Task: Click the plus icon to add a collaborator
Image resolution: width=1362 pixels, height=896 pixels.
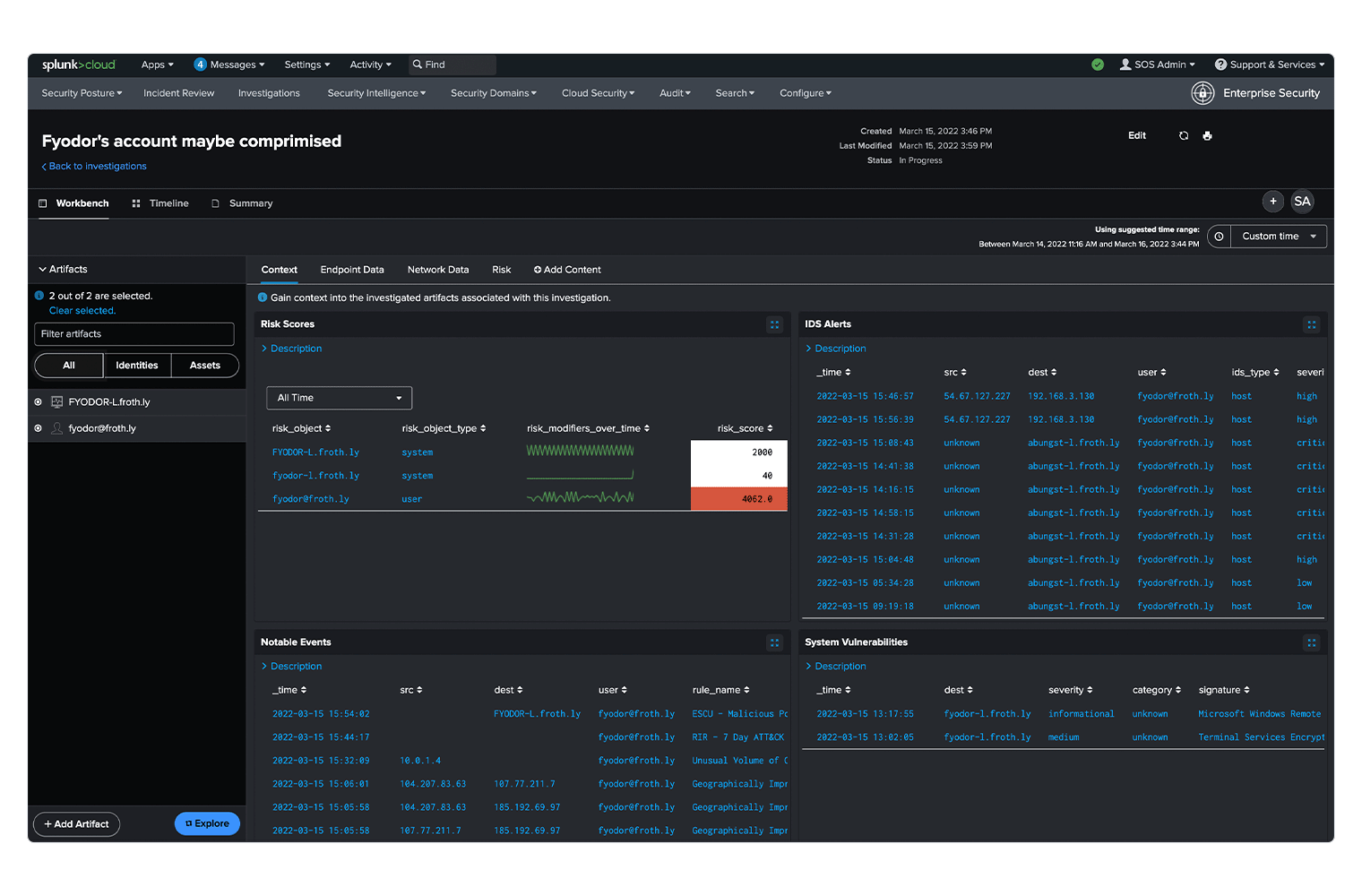Action: 1273,202
